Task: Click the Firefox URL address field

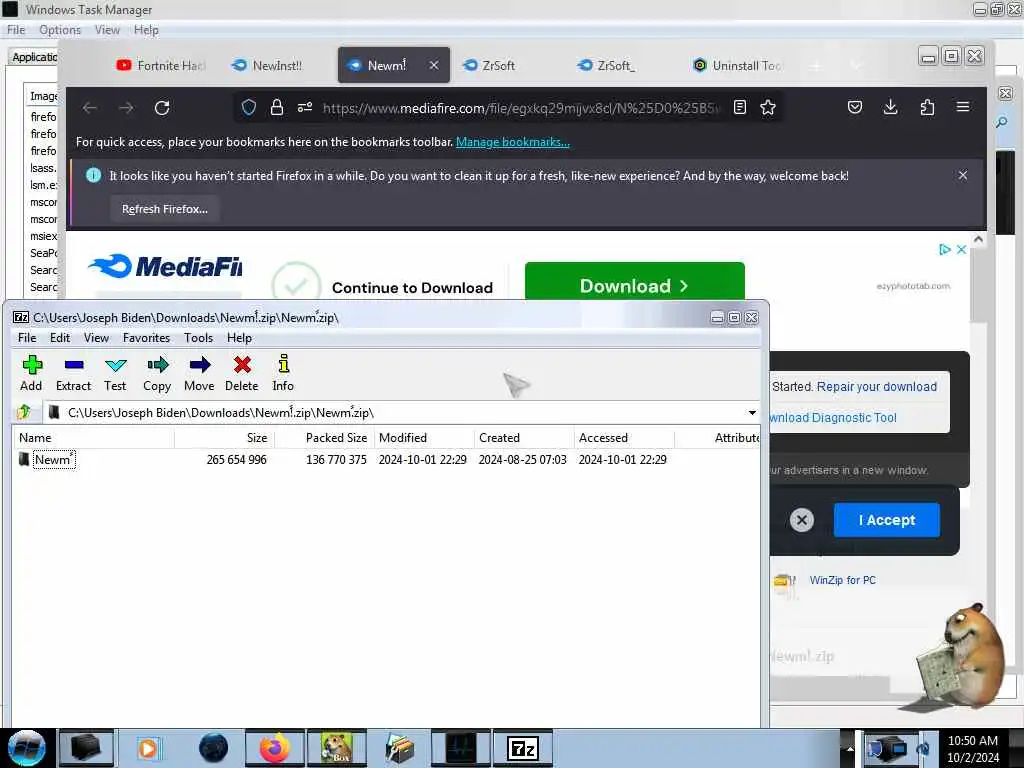Action: 520,108
